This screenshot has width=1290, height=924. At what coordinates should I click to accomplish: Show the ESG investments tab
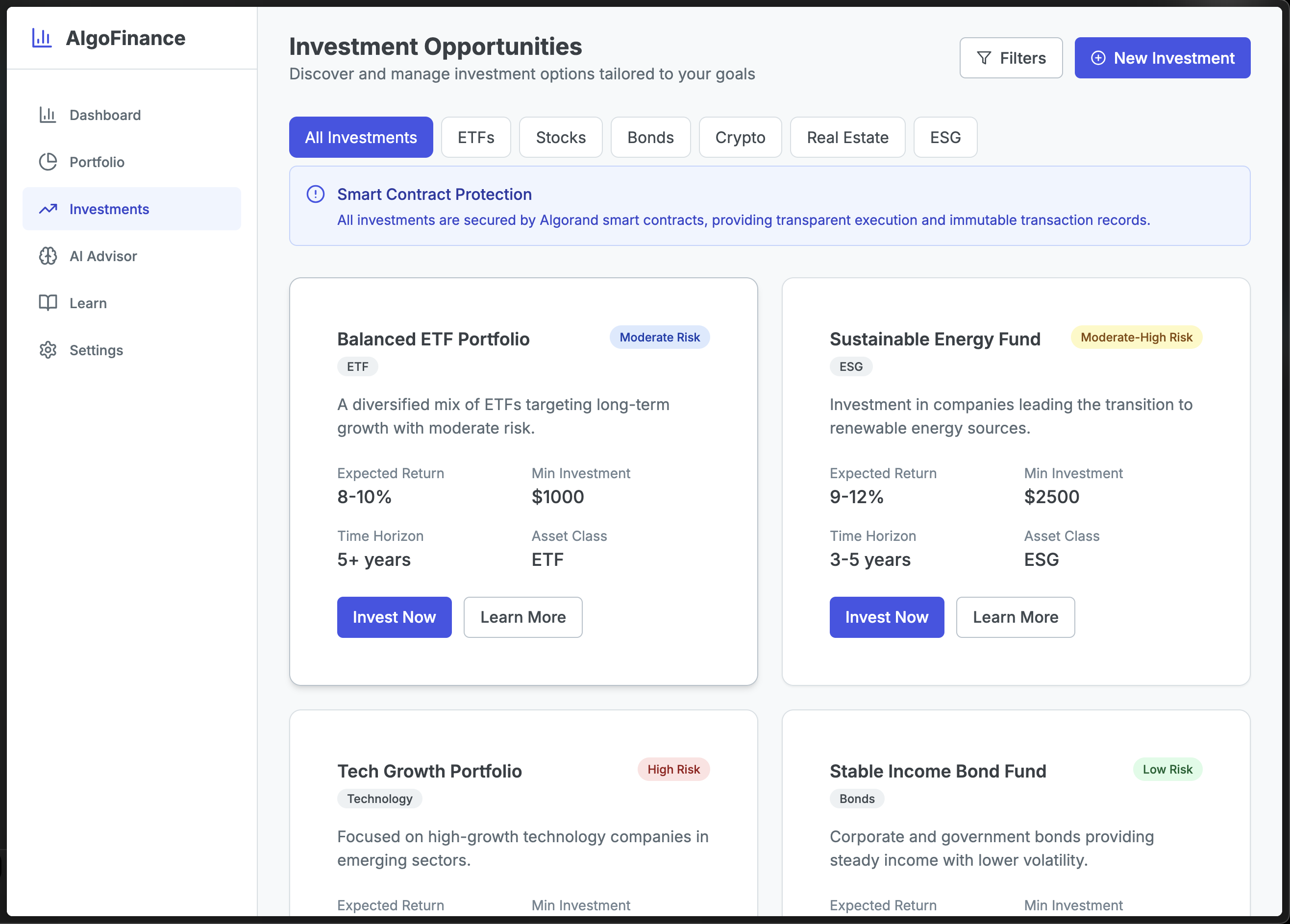945,138
